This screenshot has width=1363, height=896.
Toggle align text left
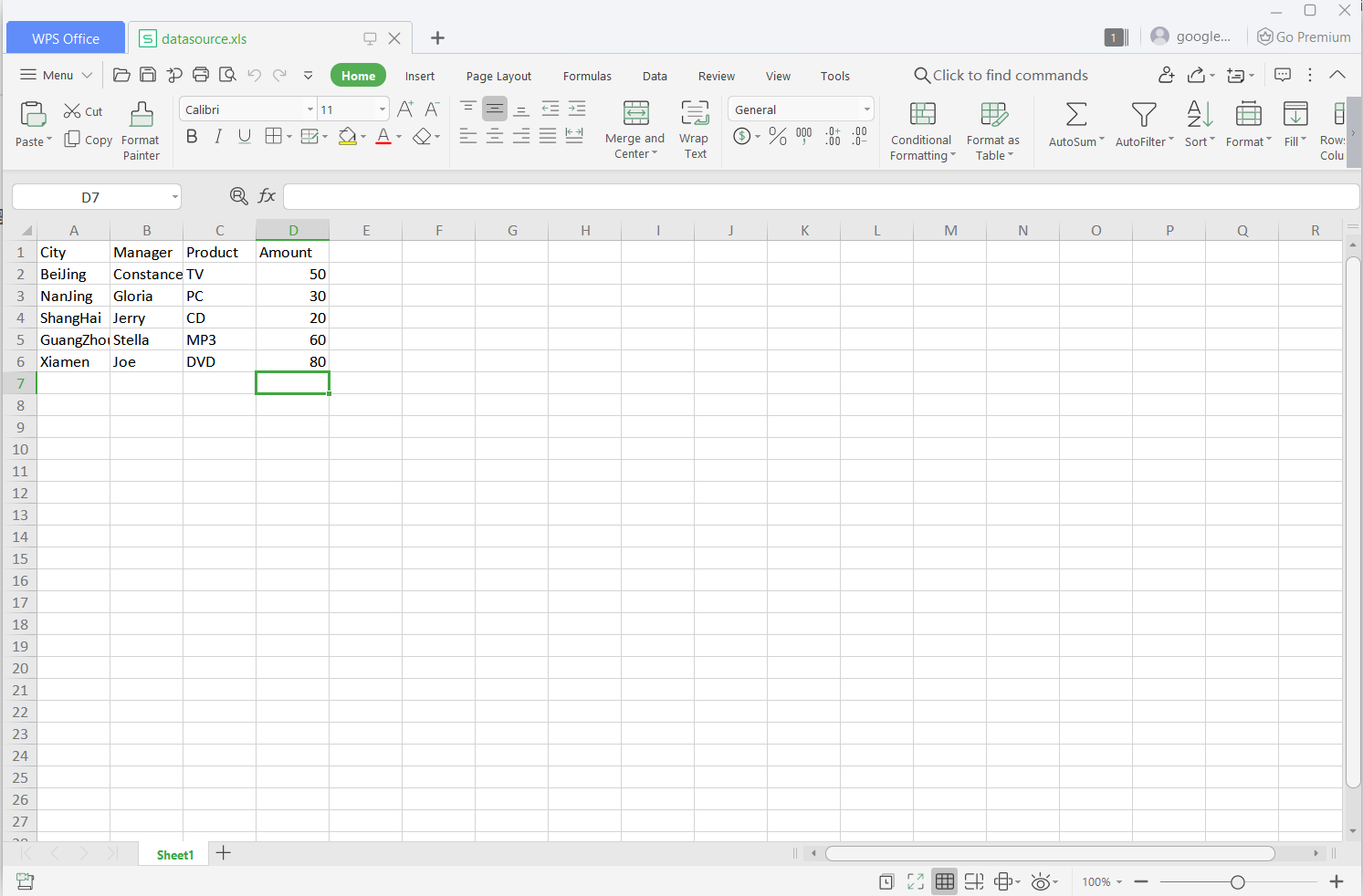468,136
